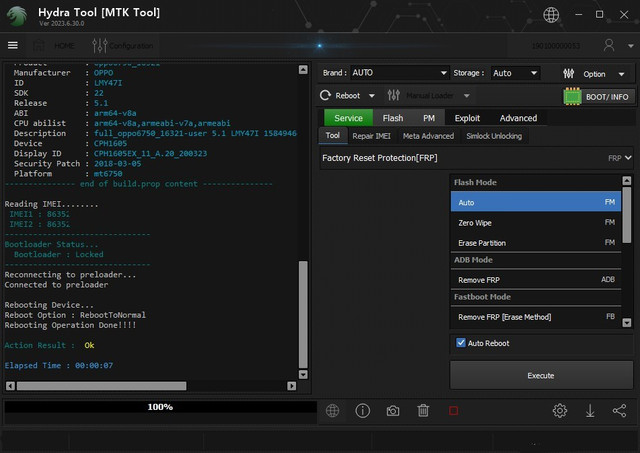Toggle the Auto Reboot checkbox
Screen dimensions: 640x453
(x=461, y=343)
